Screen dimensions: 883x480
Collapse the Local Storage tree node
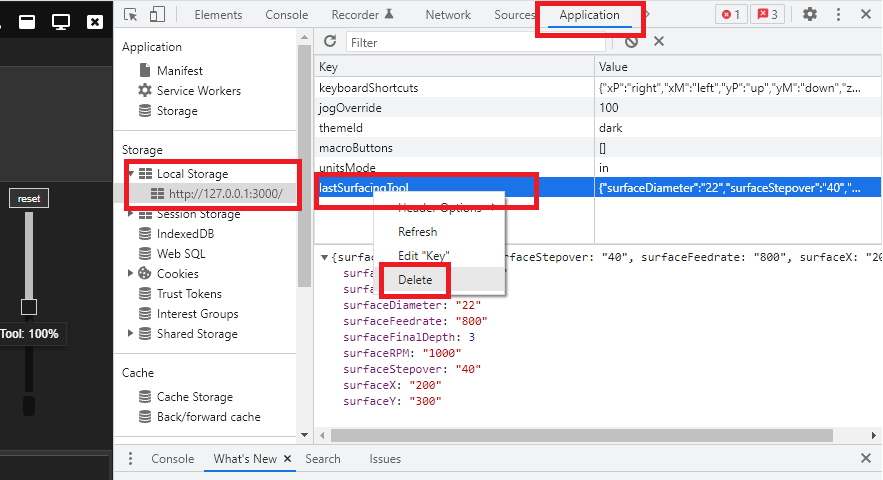131,174
